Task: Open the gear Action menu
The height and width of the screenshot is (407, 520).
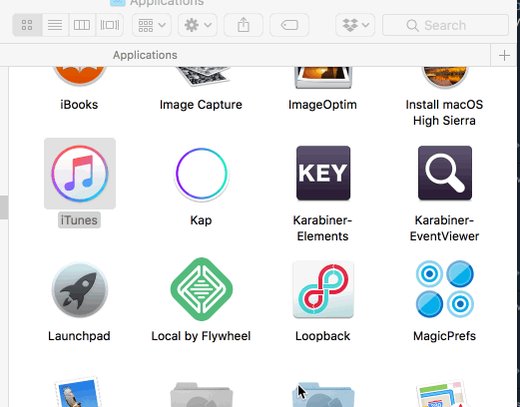Action: (198, 25)
